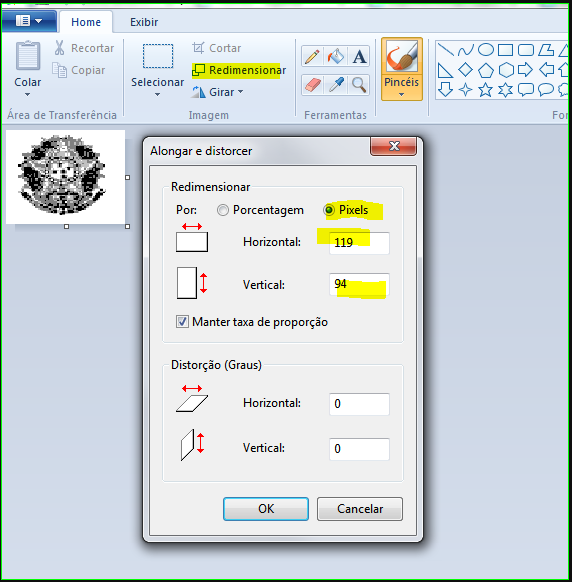Click the canvas bottom-right corner handle

click(127, 226)
